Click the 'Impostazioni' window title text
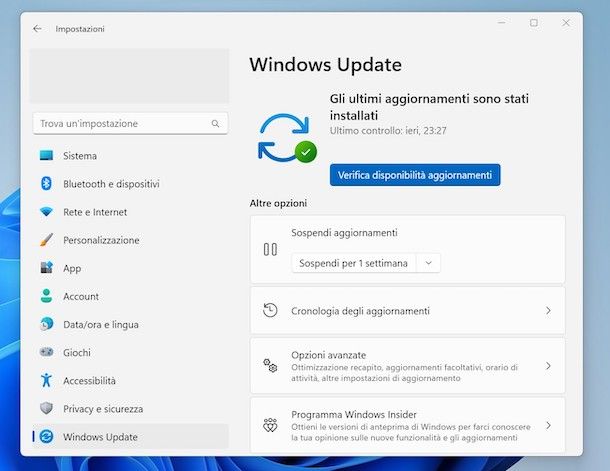The width and height of the screenshot is (610, 471). (x=80, y=29)
